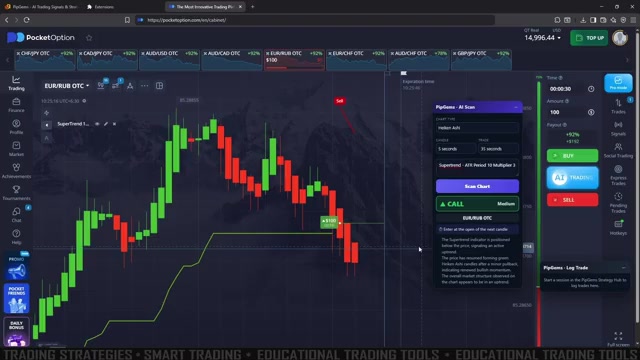Open the Promo megaphone banner
This screenshot has height=360, width=640.
tap(16, 267)
